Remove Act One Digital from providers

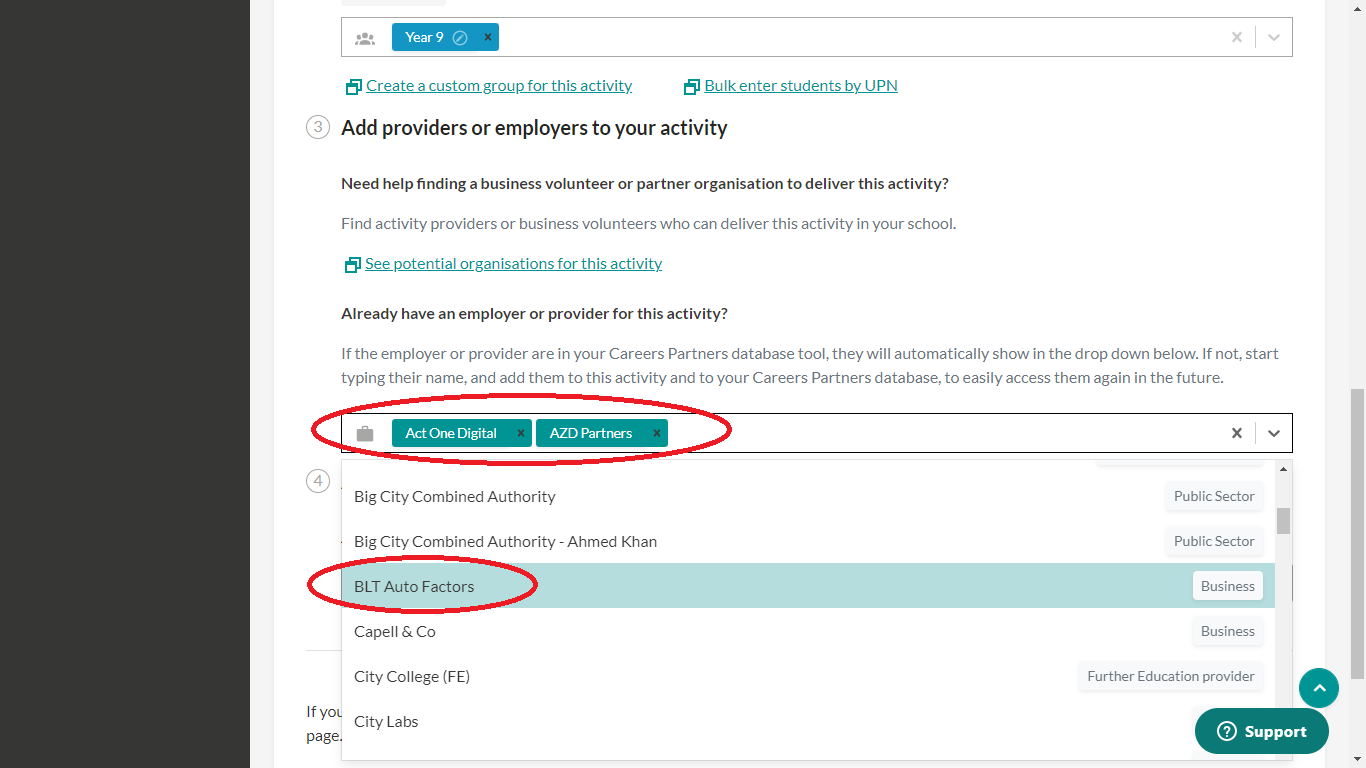coord(520,433)
